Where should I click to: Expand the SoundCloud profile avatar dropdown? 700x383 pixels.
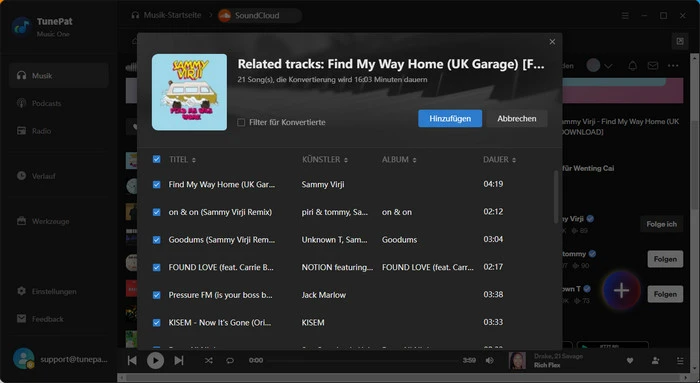599,66
